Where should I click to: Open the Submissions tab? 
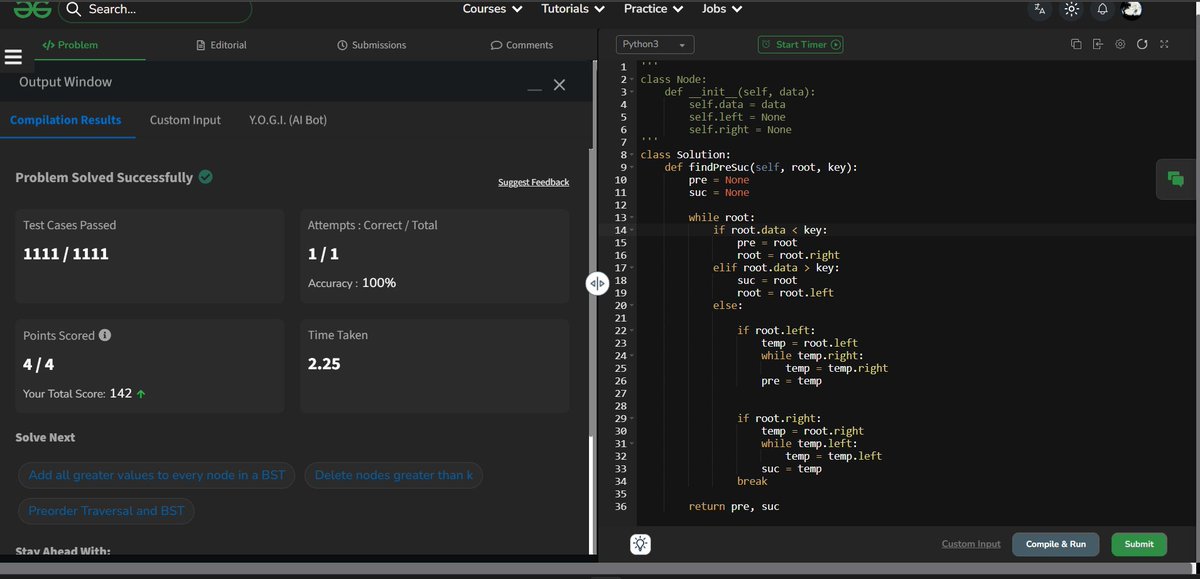(x=371, y=45)
